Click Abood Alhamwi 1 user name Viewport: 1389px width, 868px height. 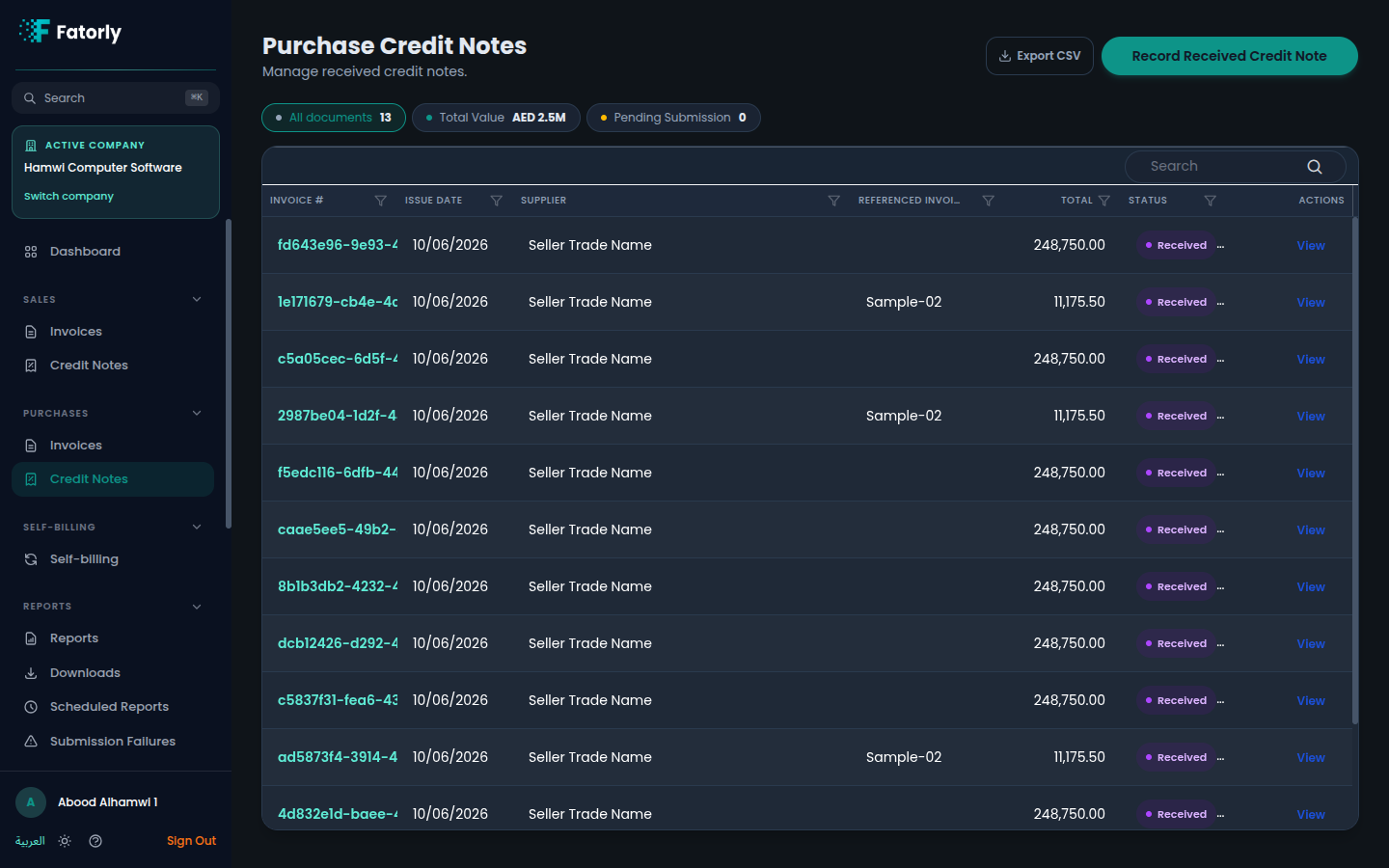click(x=108, y=802)
